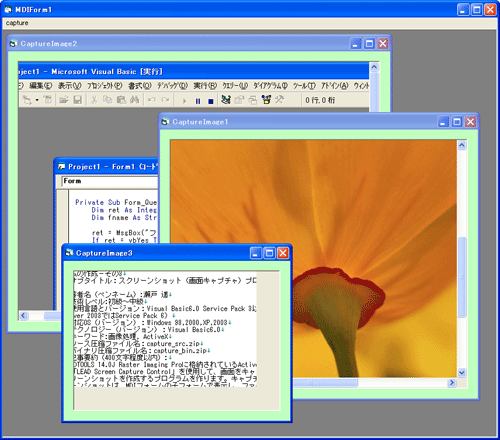This screenshot has width=500, height=440.
Task: Open the ツール(T) menu
Action: coord(304,86)
